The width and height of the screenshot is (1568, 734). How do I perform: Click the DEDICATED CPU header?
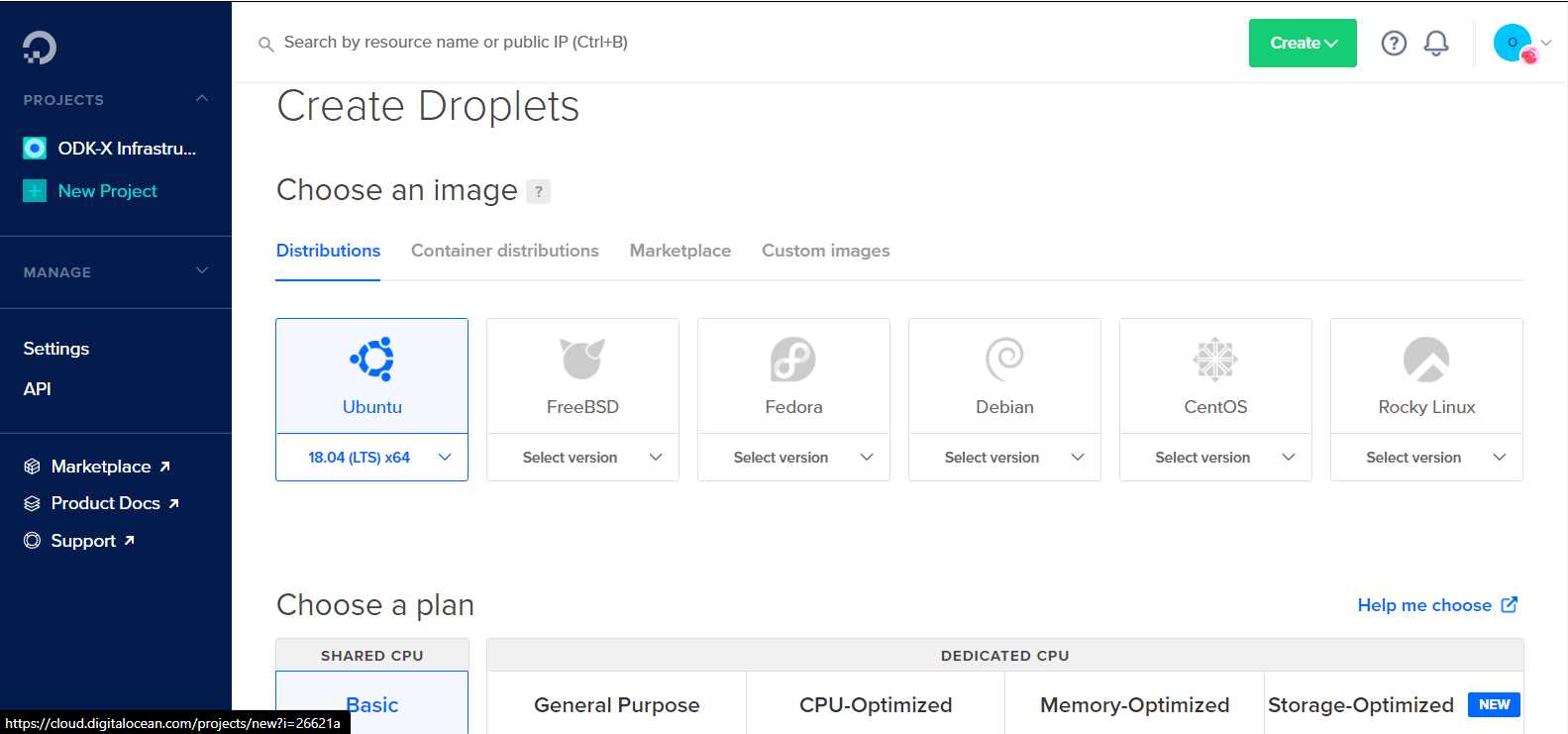click(1004, 656)
